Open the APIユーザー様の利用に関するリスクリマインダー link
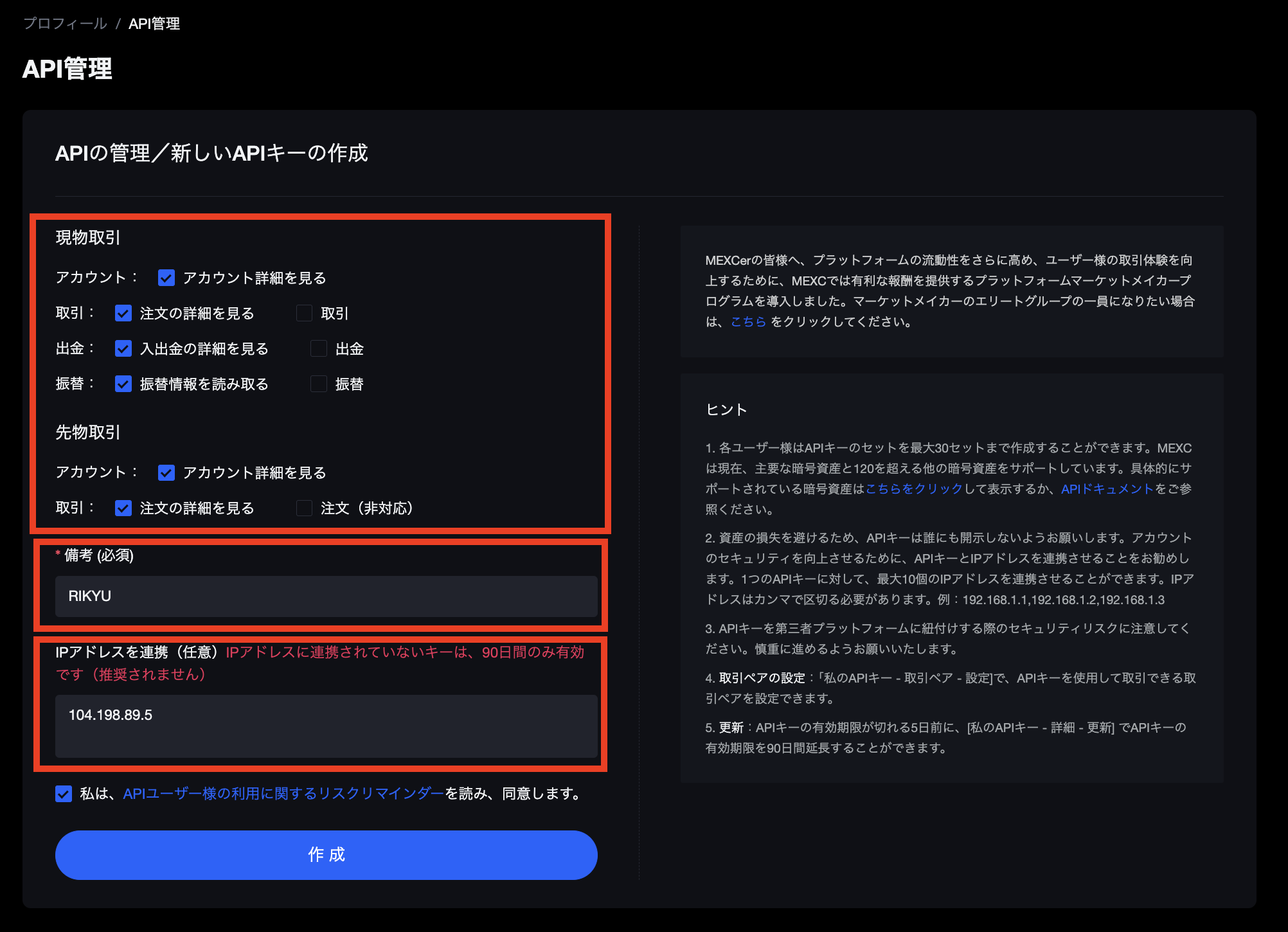Image resolution: width=1288 pixels, height=932 pixels. click(283, 794)
